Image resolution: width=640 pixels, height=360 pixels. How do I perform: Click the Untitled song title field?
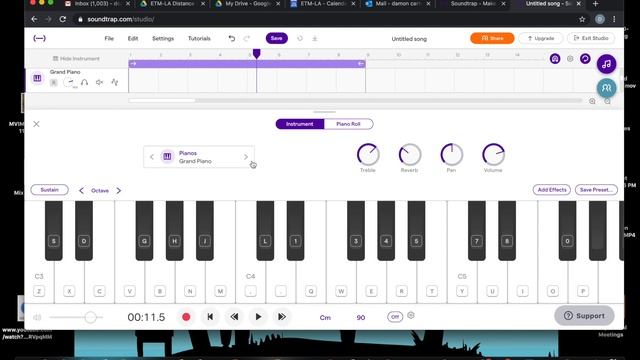click(409, 39)
